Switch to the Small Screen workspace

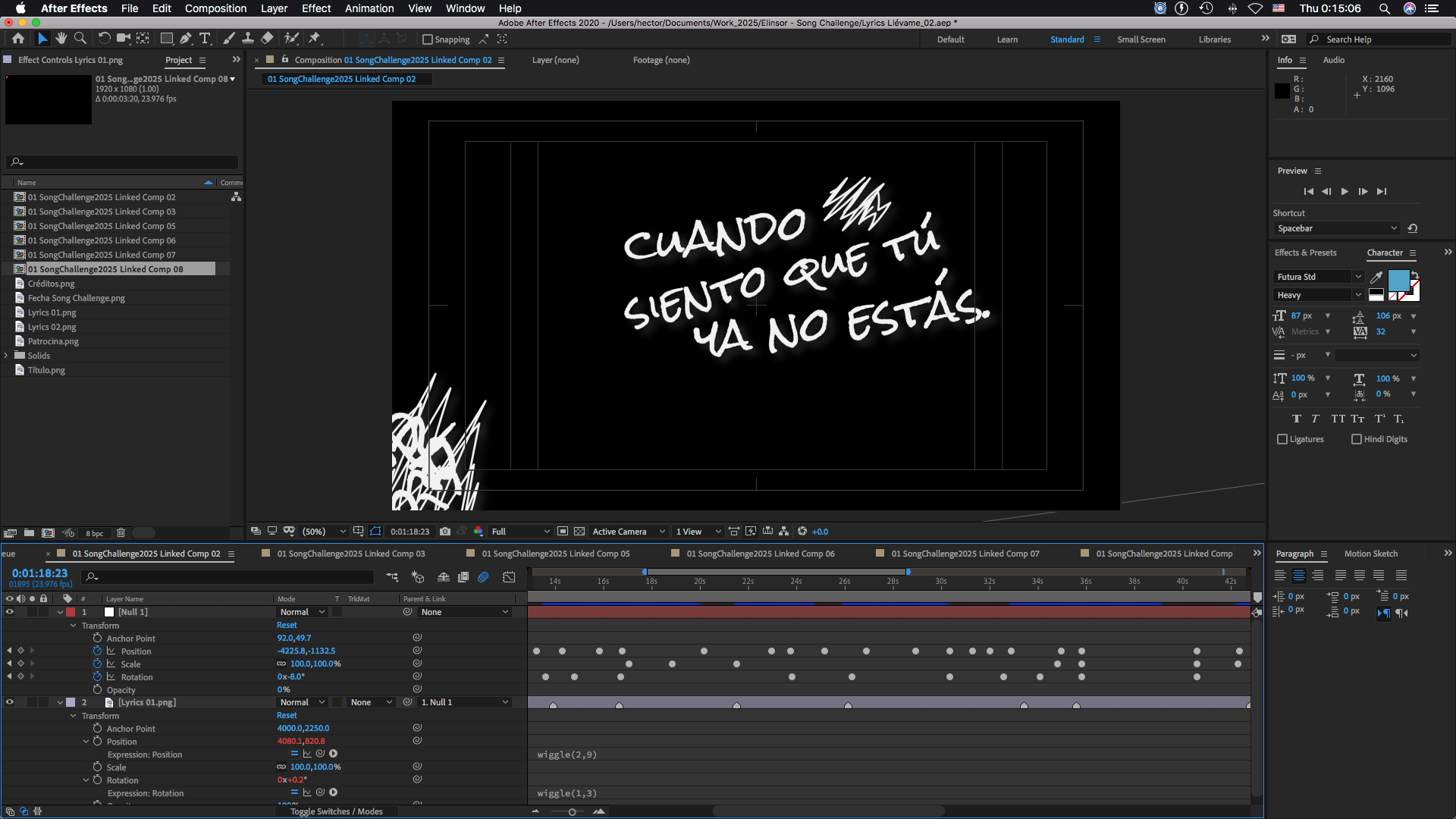point(1141,39)
